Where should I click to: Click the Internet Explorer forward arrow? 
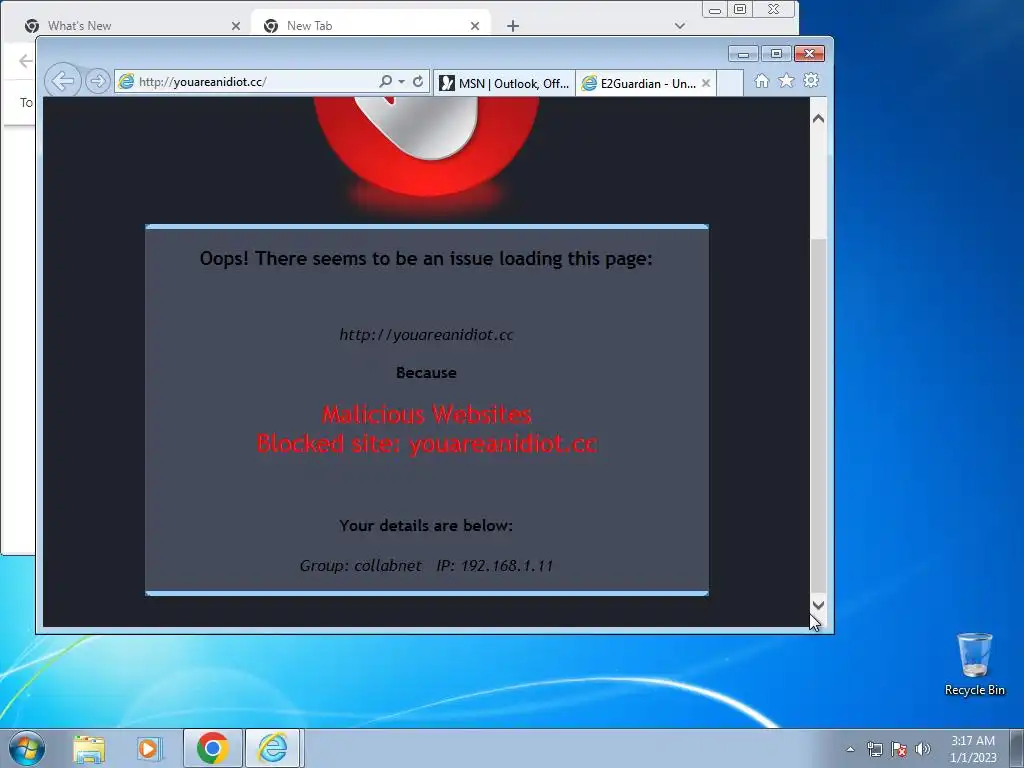click(97, 82)
